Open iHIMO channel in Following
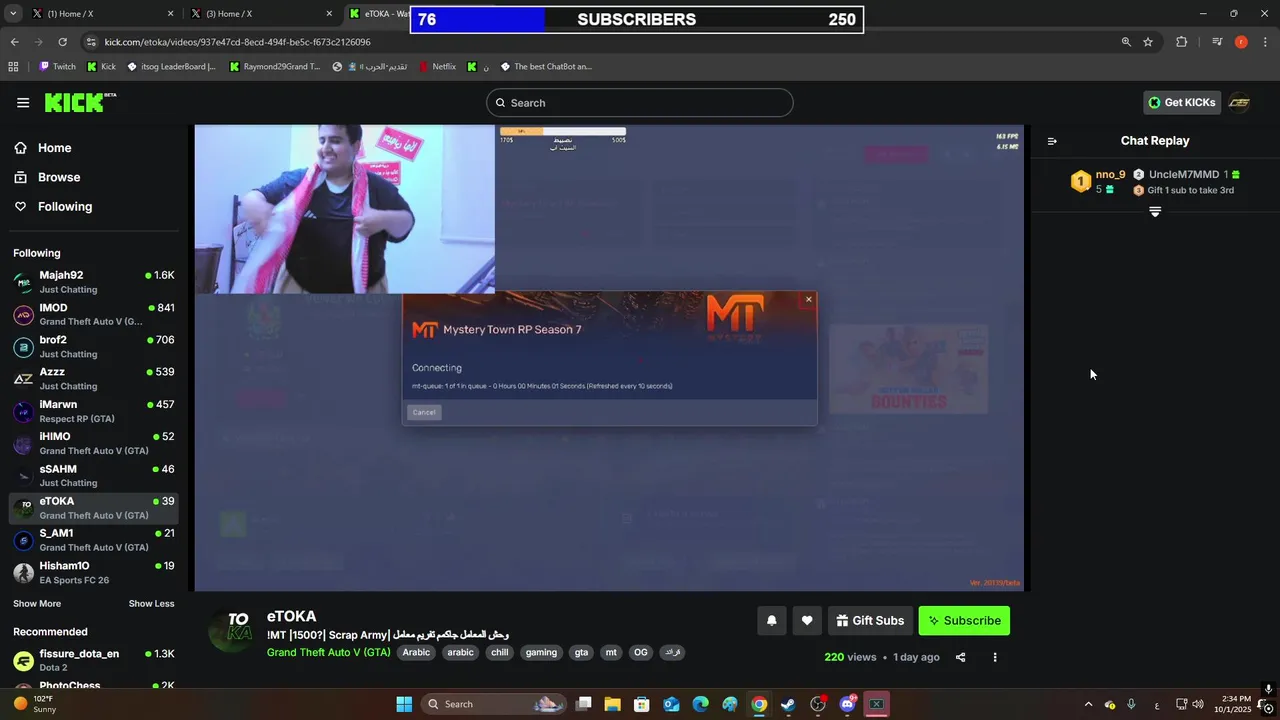Image resolution: width=1280 pixels, height=720 pixels. (x=93, y=443)
